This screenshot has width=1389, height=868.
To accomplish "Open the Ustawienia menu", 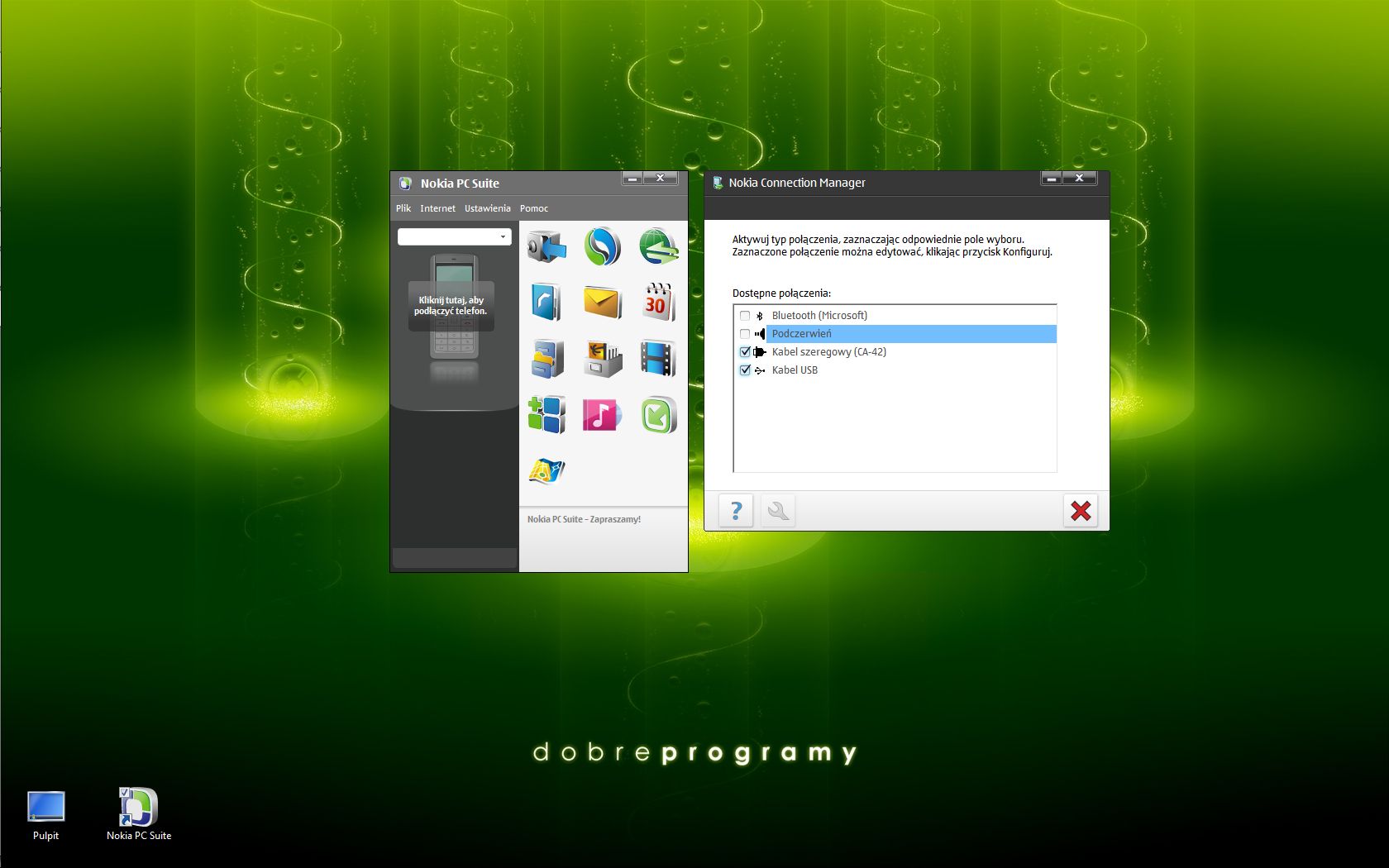I will (488, 208).
